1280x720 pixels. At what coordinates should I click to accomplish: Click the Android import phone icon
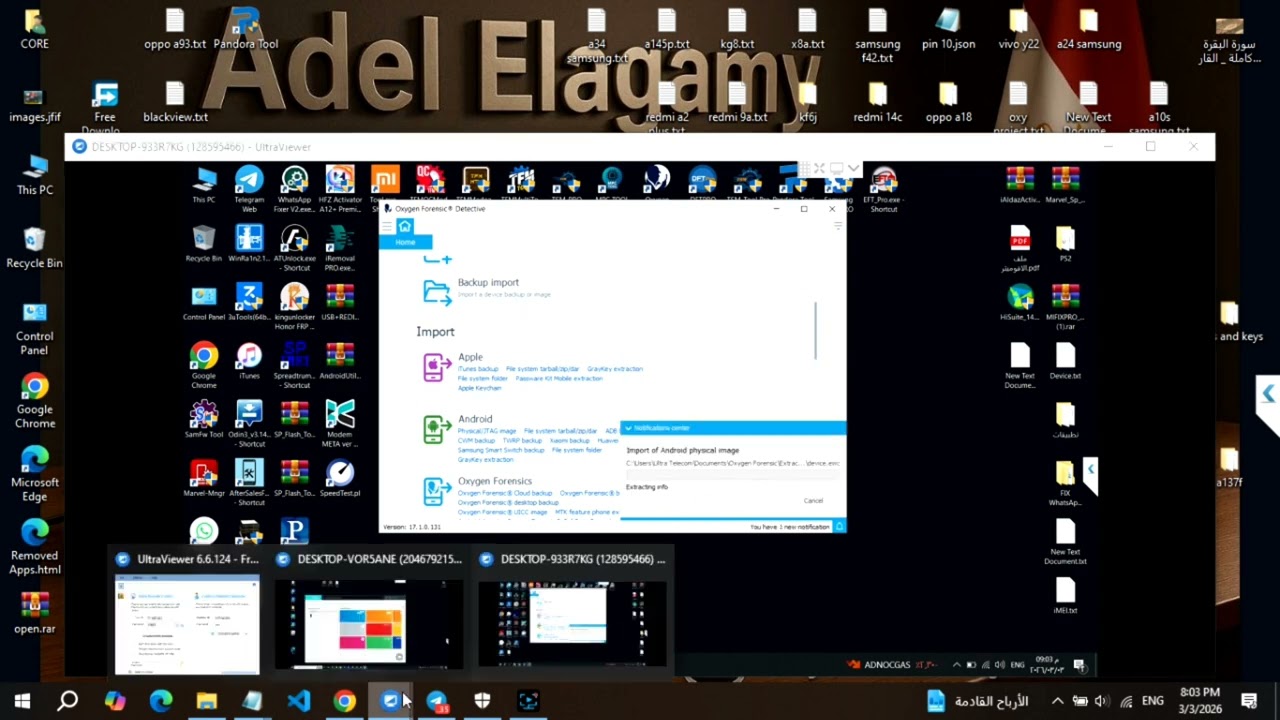click(x=436, y=430)
